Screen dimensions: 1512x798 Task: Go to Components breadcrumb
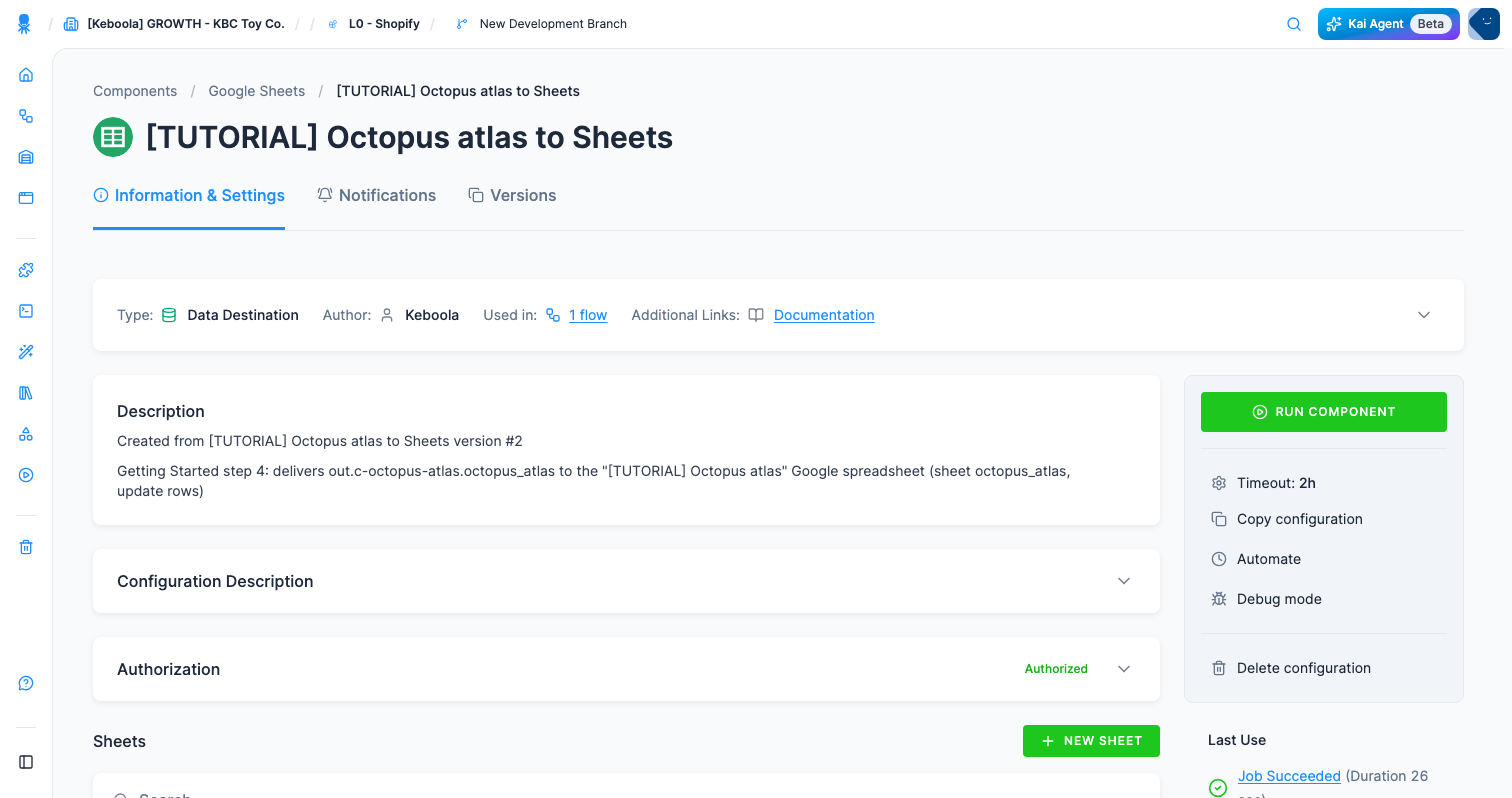click(135, 91)
